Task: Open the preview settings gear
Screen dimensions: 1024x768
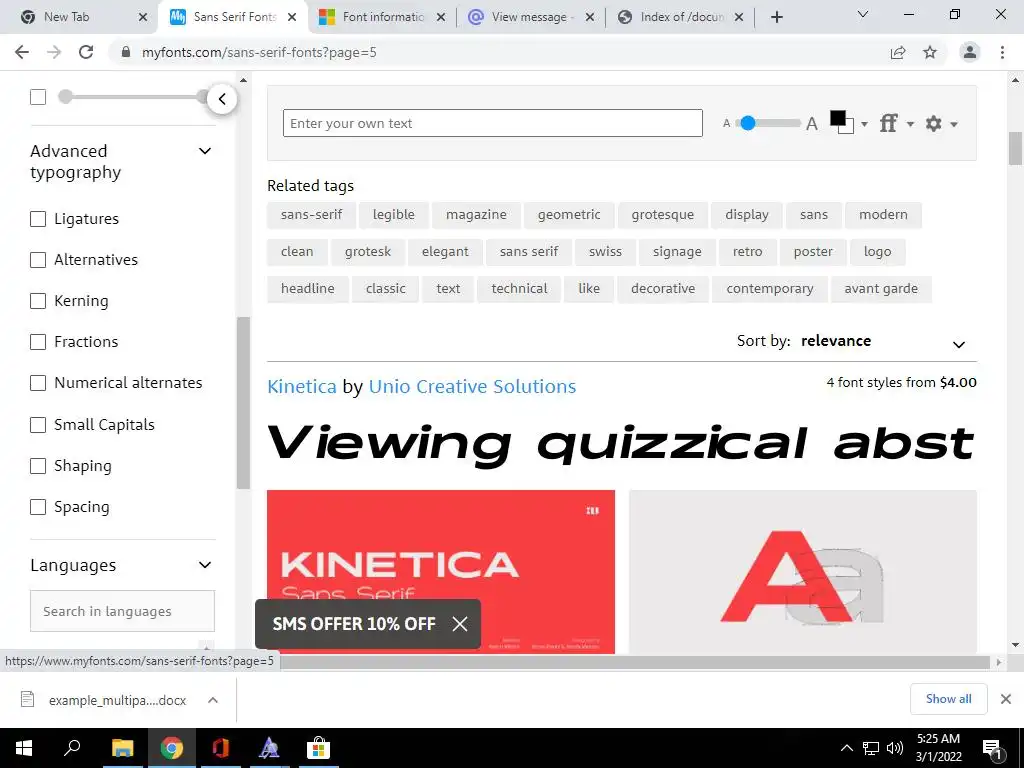Action: [x=941, y=123]
